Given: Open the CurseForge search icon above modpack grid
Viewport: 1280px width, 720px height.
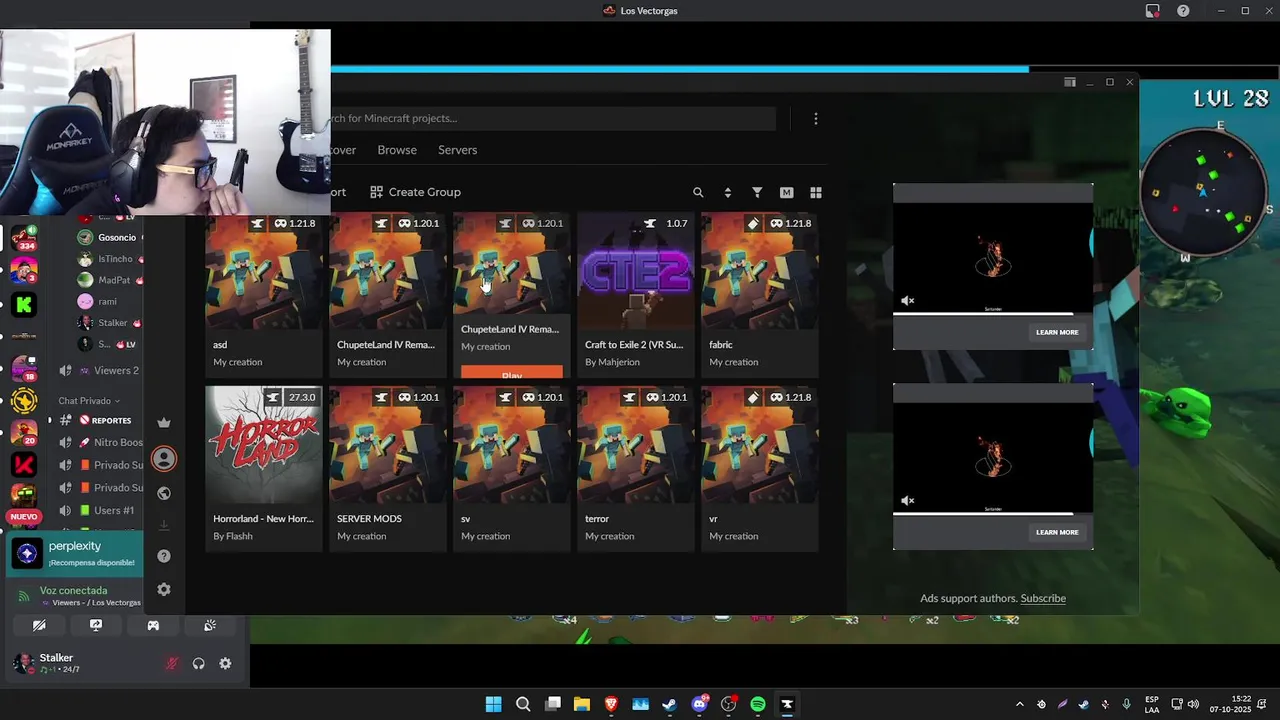Looking at the screenshot, I should [x=698, y=192].
